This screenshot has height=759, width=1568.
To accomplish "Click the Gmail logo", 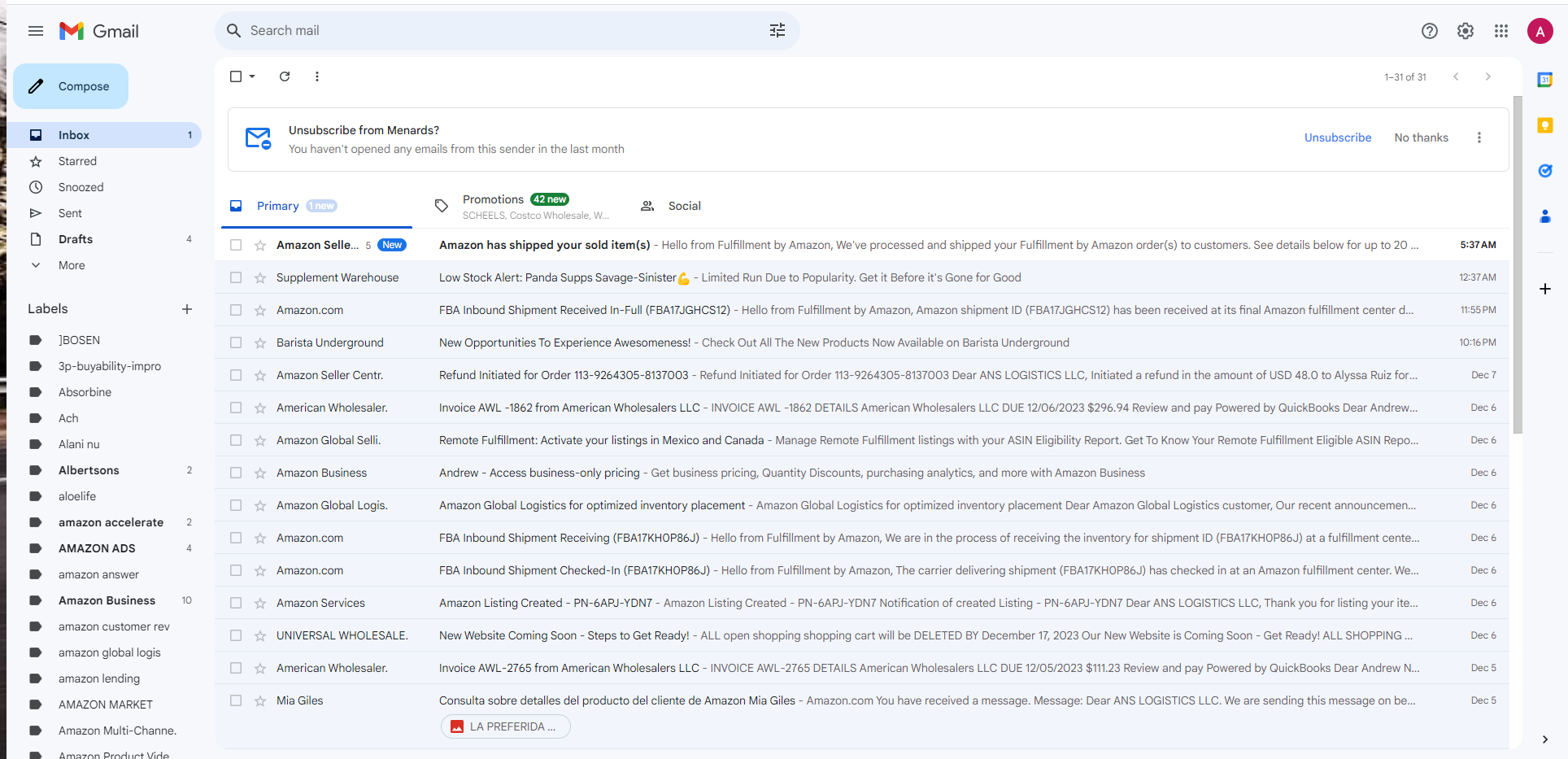I will click(99, 31).
